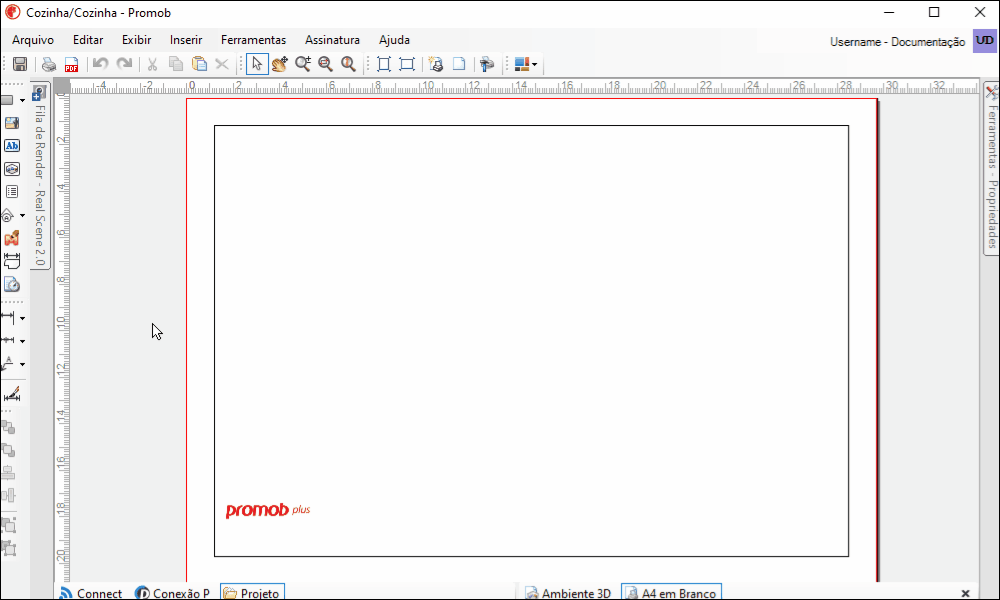Expand the house icon dropdown arrow
This screenshot has height=600, width=1000.
click(x=22, y=215)
